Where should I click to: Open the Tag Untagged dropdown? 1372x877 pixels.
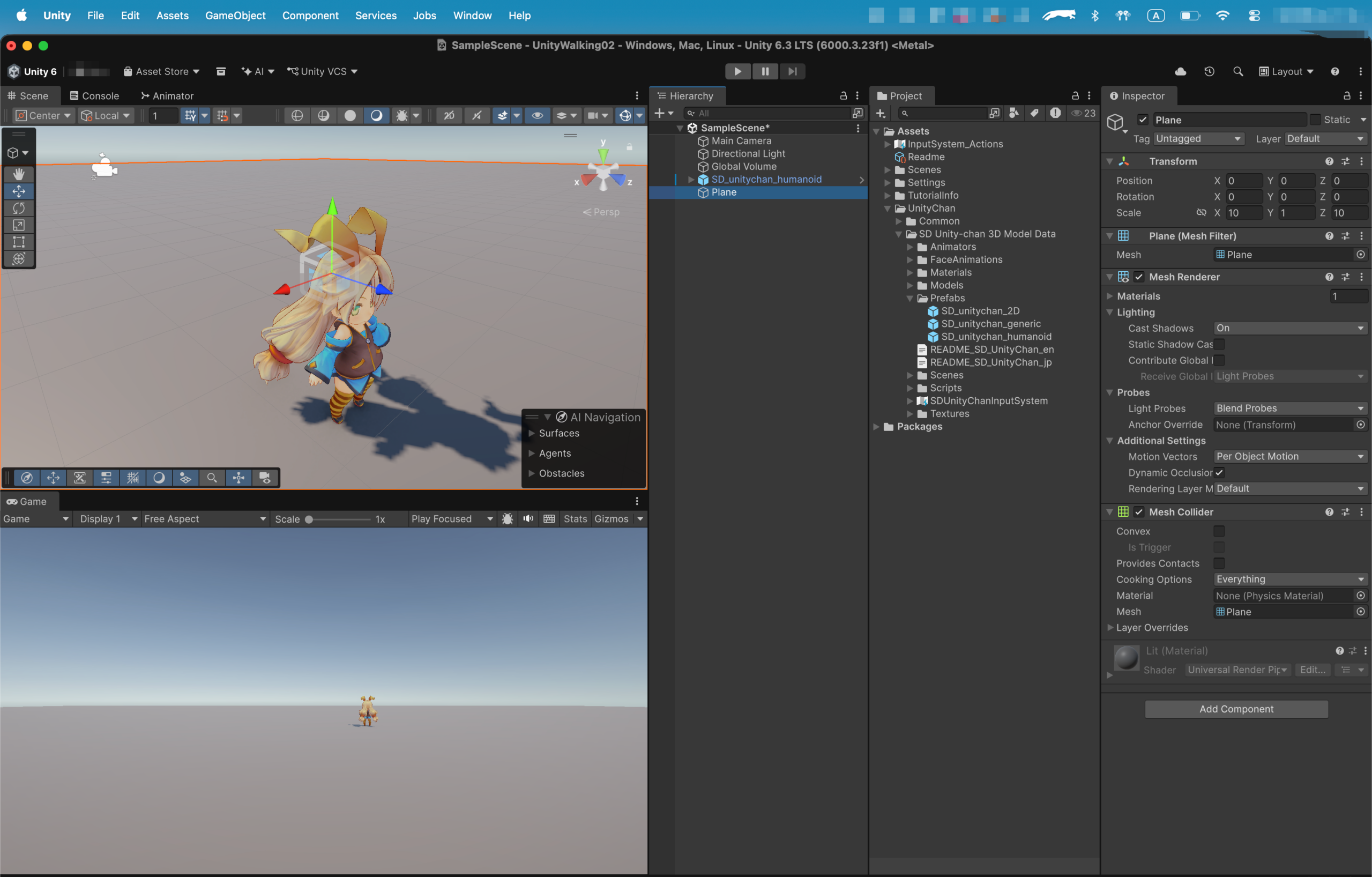tap(1198, 138)
